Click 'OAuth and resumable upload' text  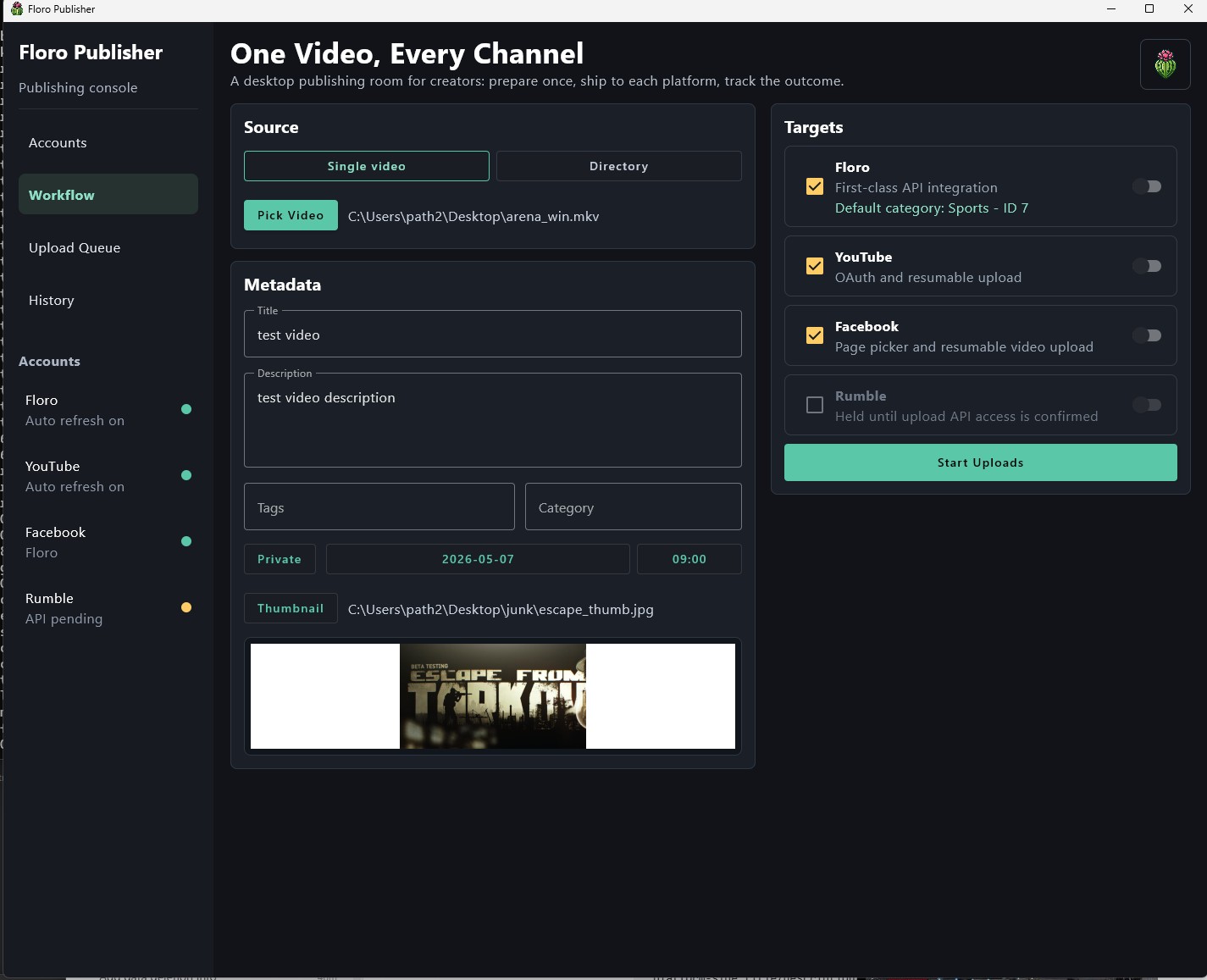click(x=928, y=277)
